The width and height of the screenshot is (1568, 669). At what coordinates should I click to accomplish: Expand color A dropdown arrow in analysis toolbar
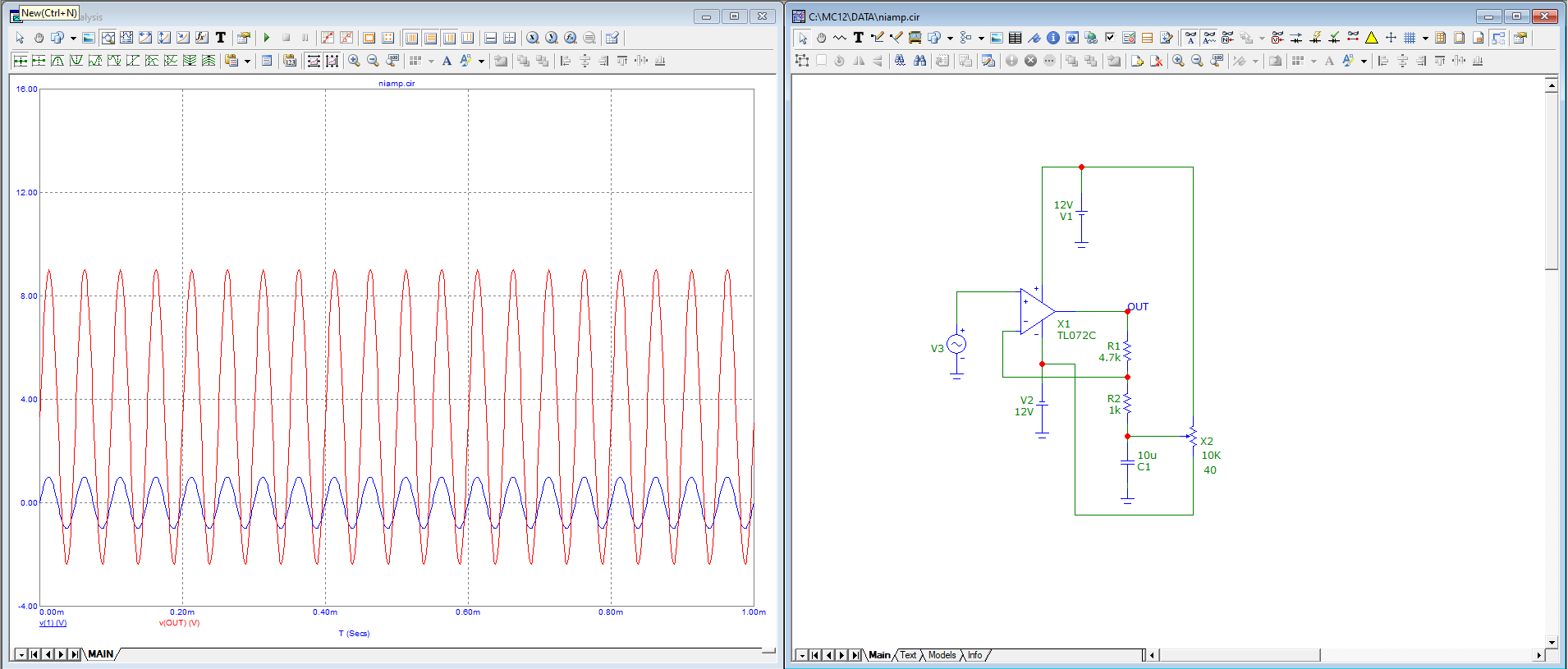(x=481, y=61)
